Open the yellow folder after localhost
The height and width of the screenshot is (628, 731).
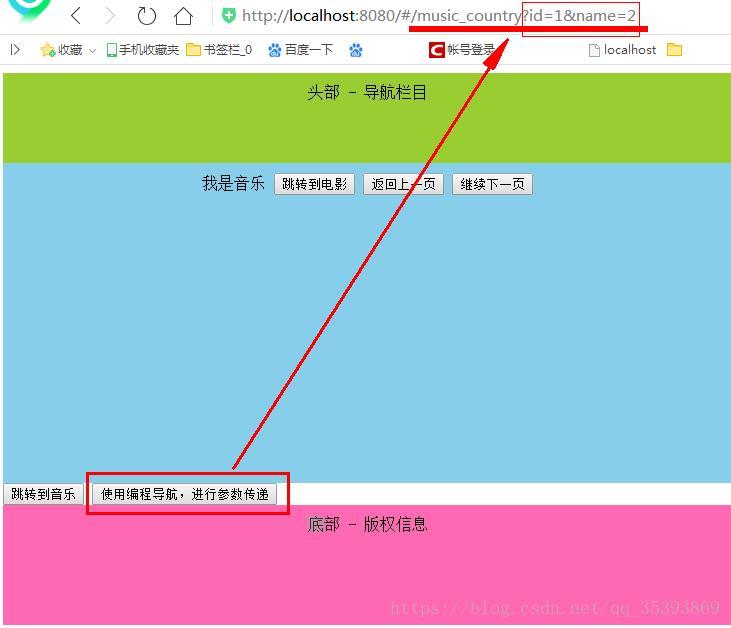[x=674, y=49]
